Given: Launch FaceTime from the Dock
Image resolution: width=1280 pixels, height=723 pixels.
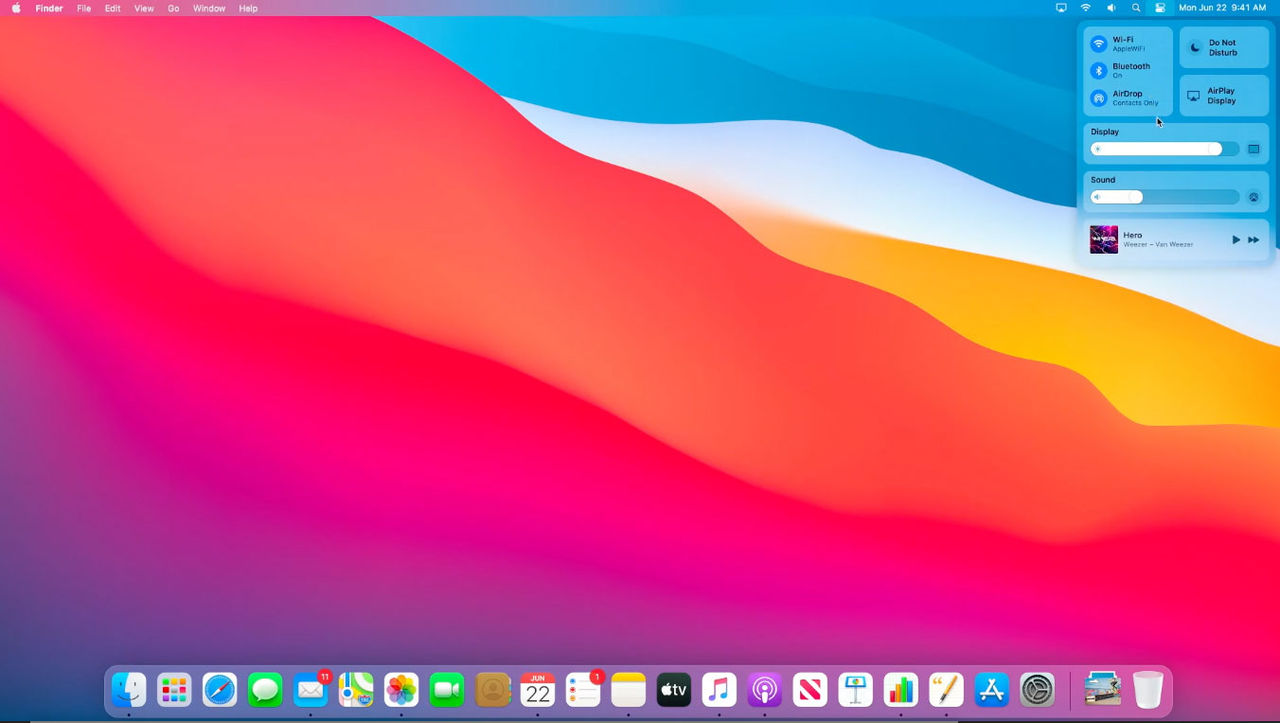Looking at the screenshot, I should coord(447,689).
